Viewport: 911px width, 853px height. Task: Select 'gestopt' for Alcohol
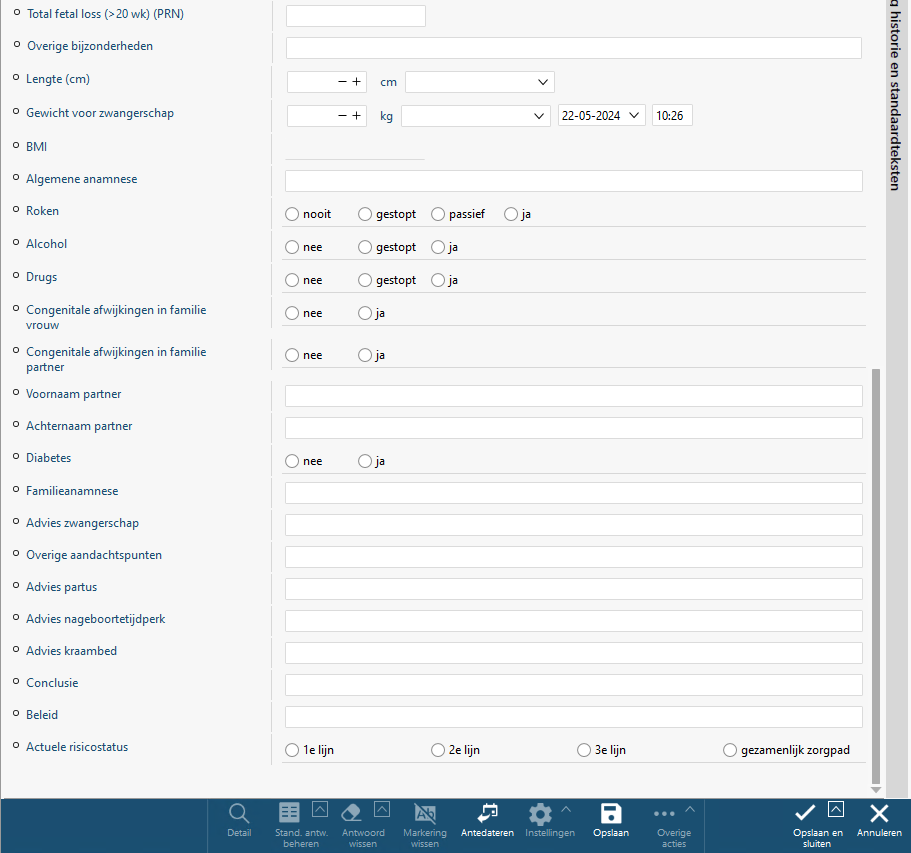[365, 247]
